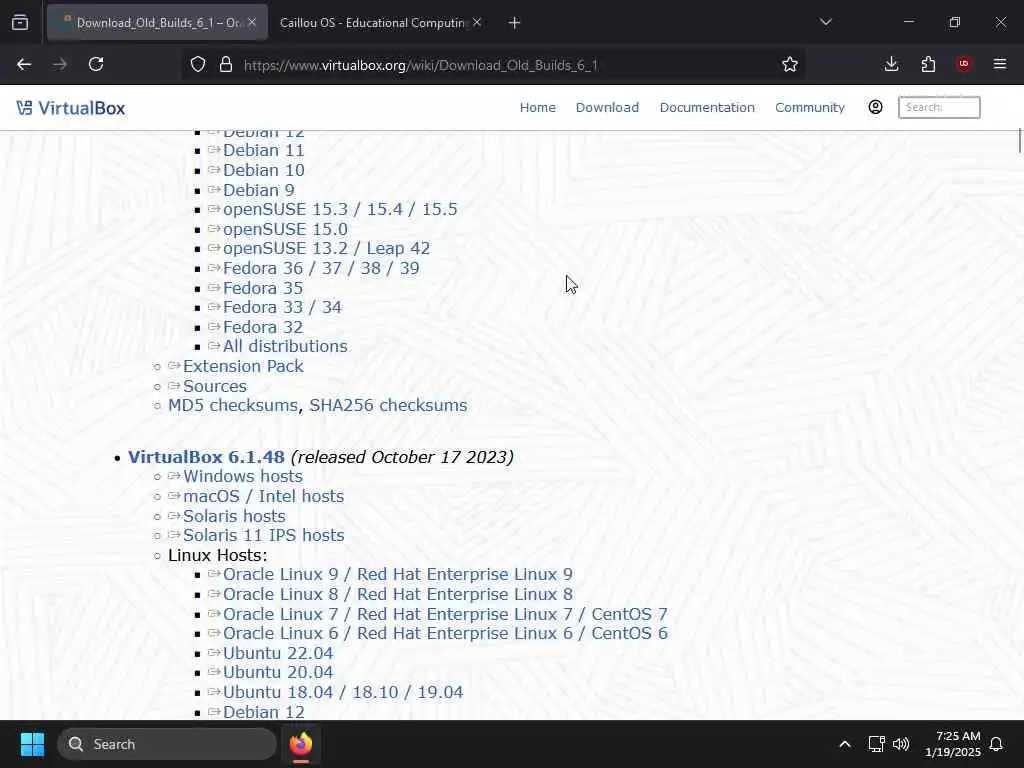The width and height of the screenshot is (1024, 768).
Task: Click the VirtualBox site search field
Action: 939,107
